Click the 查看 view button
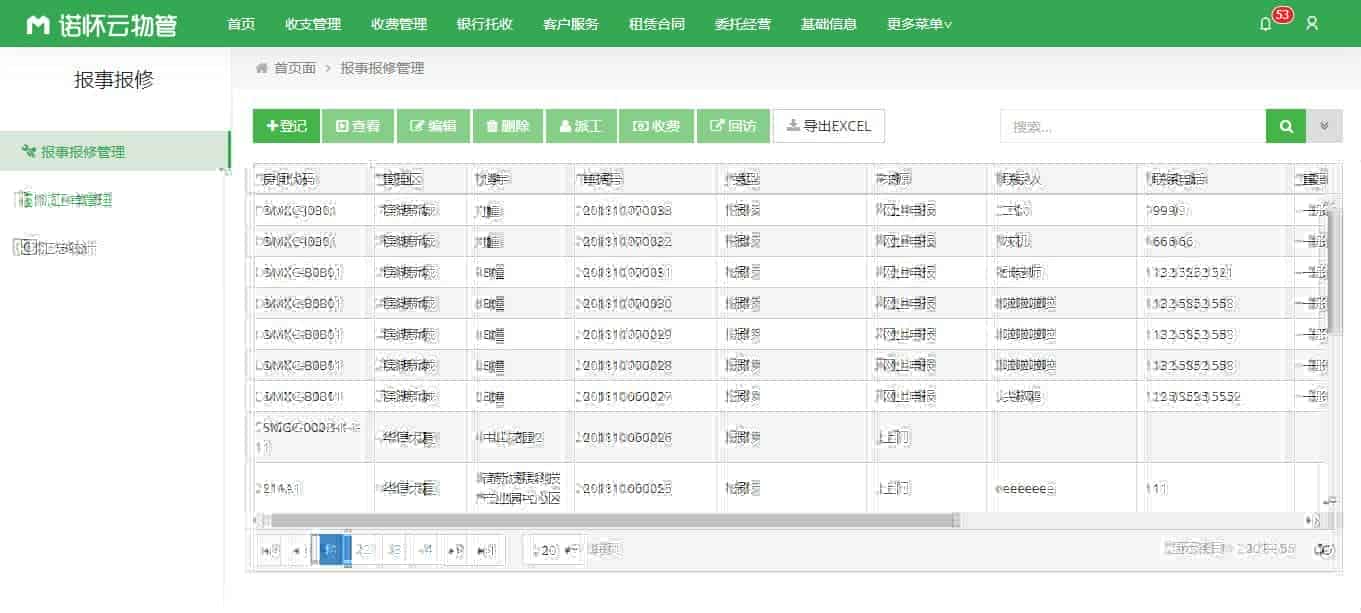Screen dimensions: 1361x613 tap(358, 126)
